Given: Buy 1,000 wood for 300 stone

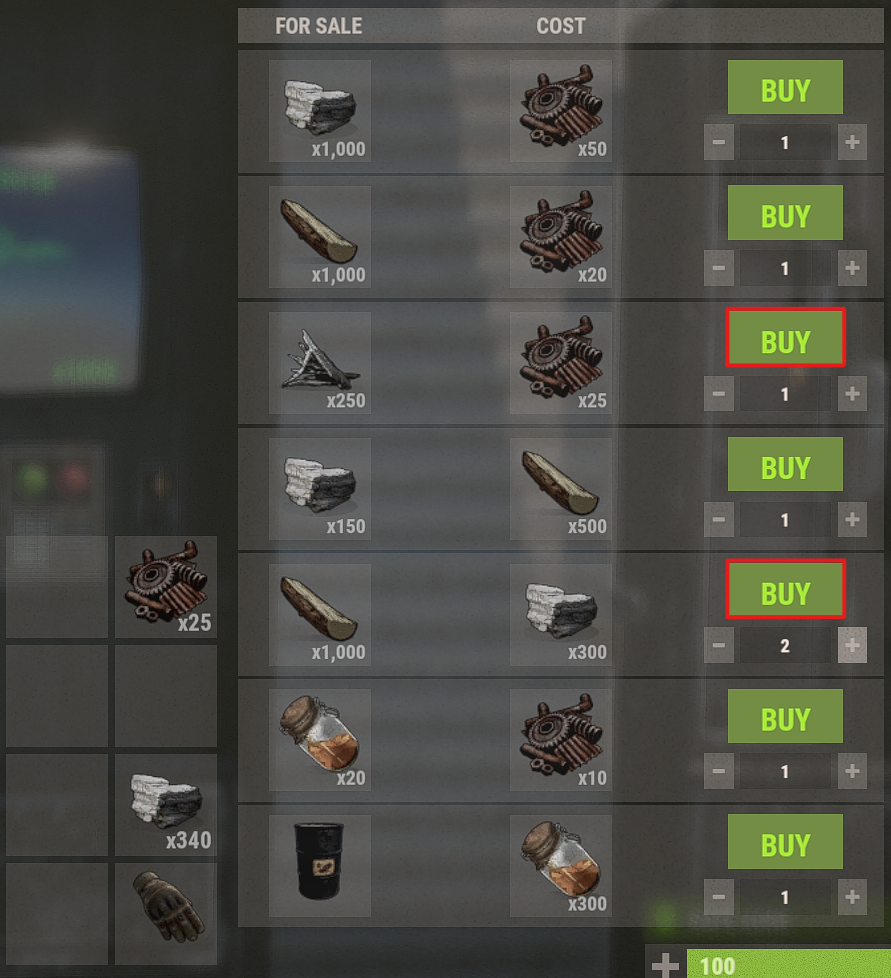Looking at the screenshot, I should pos(785,589).
